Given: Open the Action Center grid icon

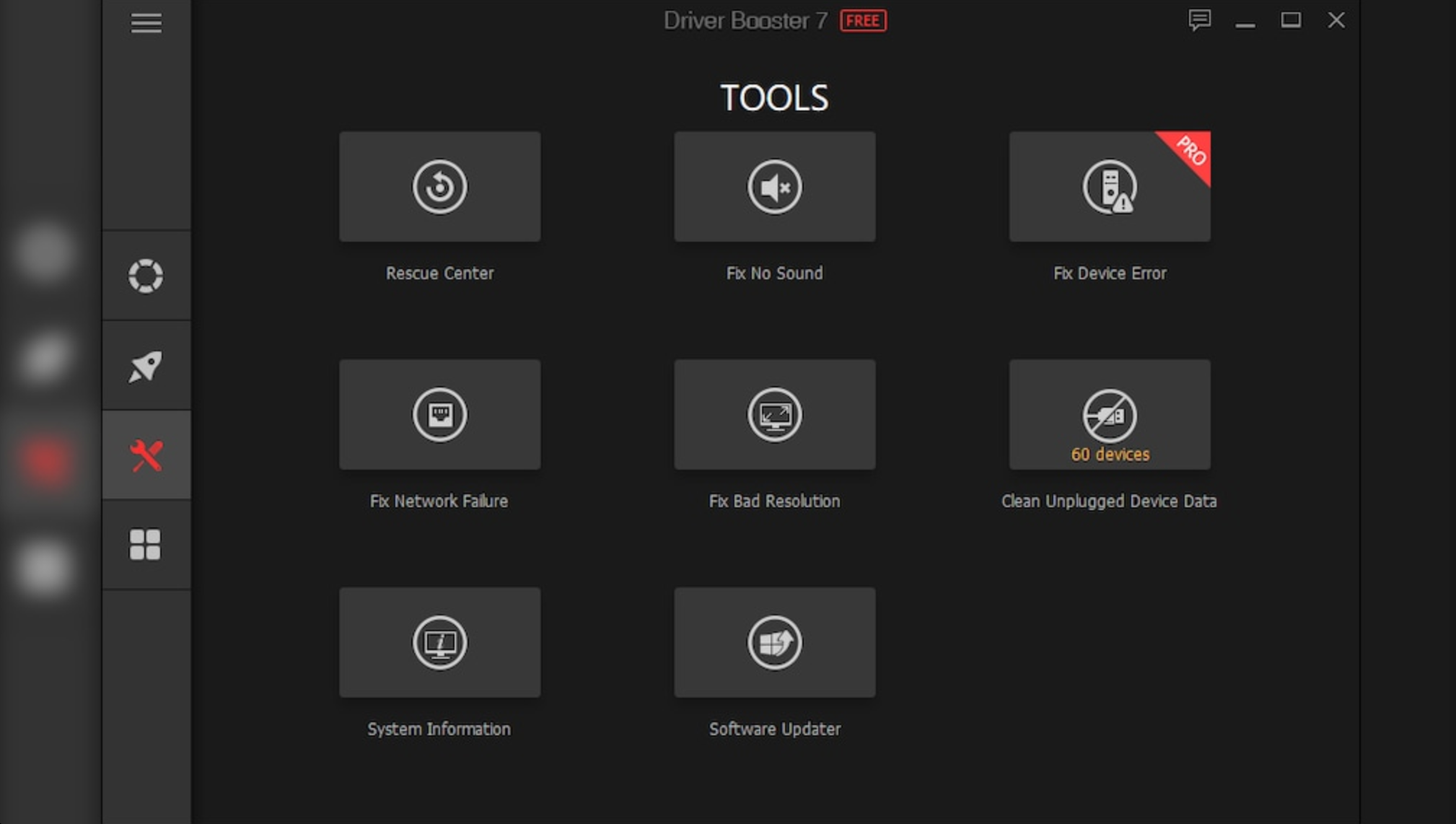Looking at the screenshot, I should [x=146, y=545].
